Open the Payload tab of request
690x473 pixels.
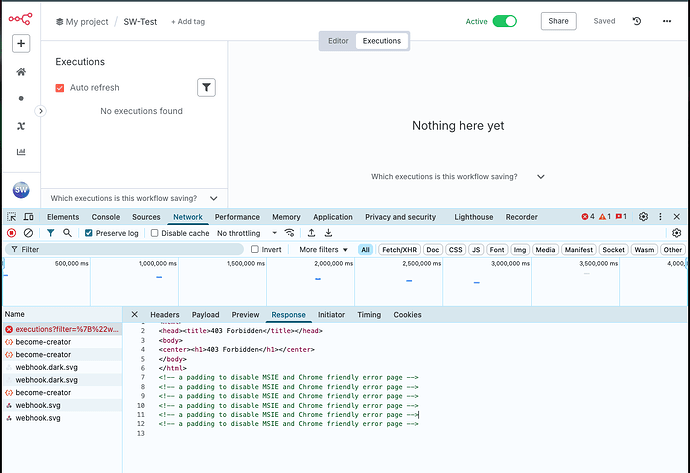pyautogui.click(x=206, y=315)
